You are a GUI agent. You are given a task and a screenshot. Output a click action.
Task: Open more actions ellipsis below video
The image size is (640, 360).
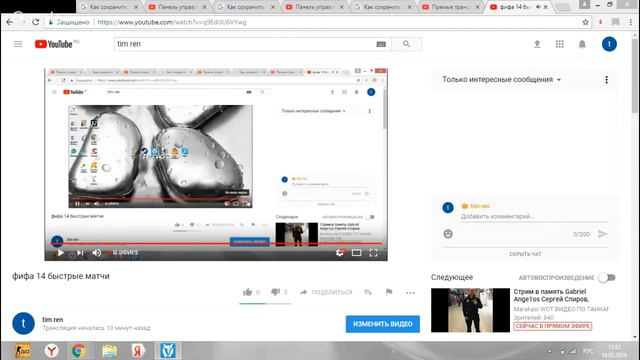pyautogui.click(x=410, y=292)
